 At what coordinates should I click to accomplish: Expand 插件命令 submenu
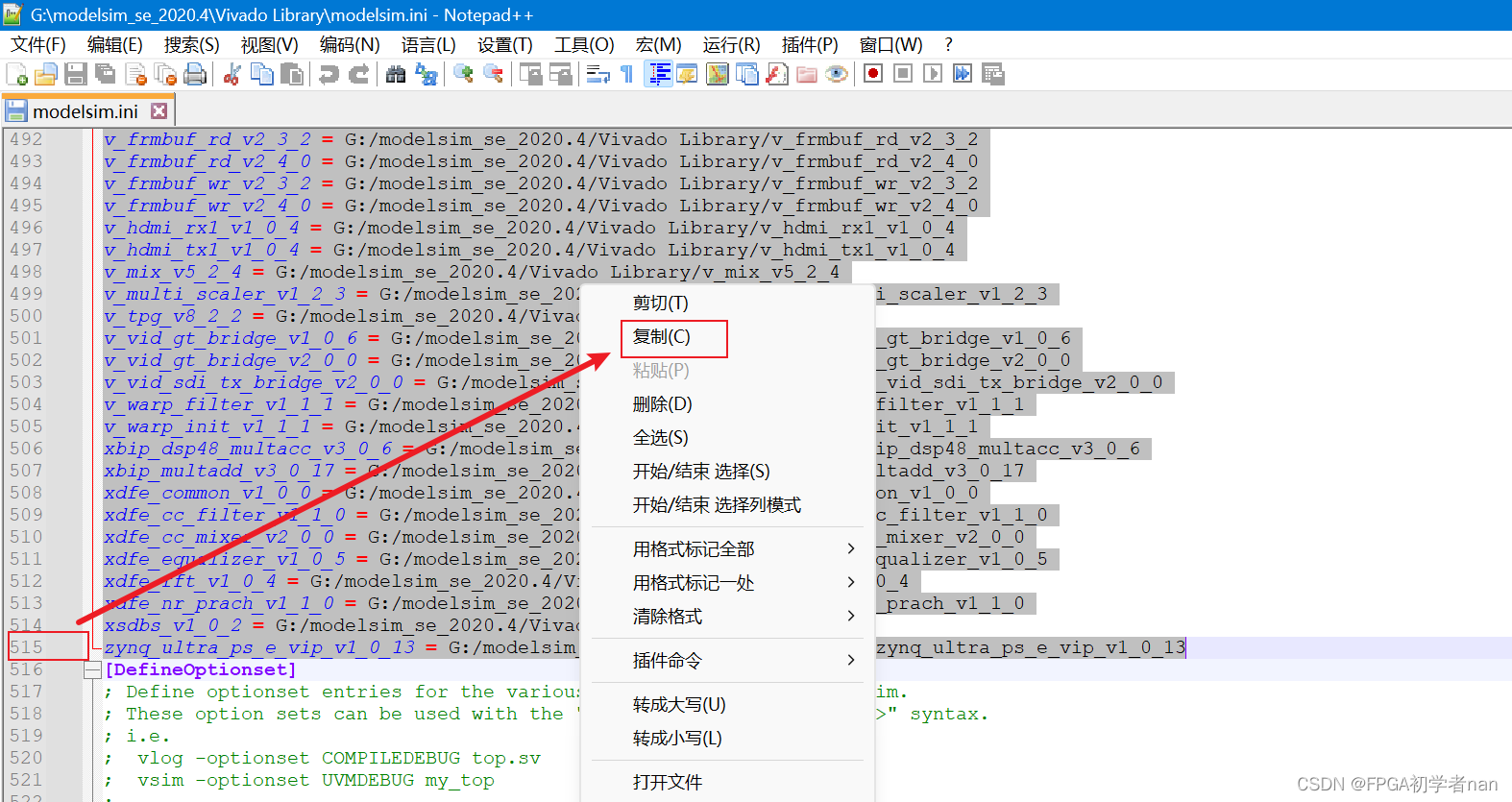click(728, 661)
